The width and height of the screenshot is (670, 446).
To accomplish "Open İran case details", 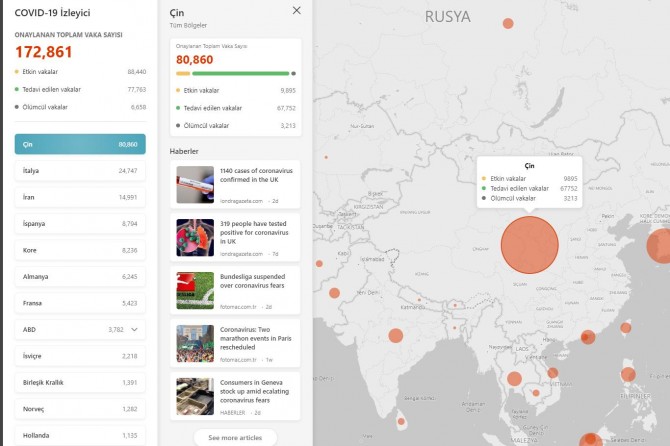I will (x=80, y=197).
